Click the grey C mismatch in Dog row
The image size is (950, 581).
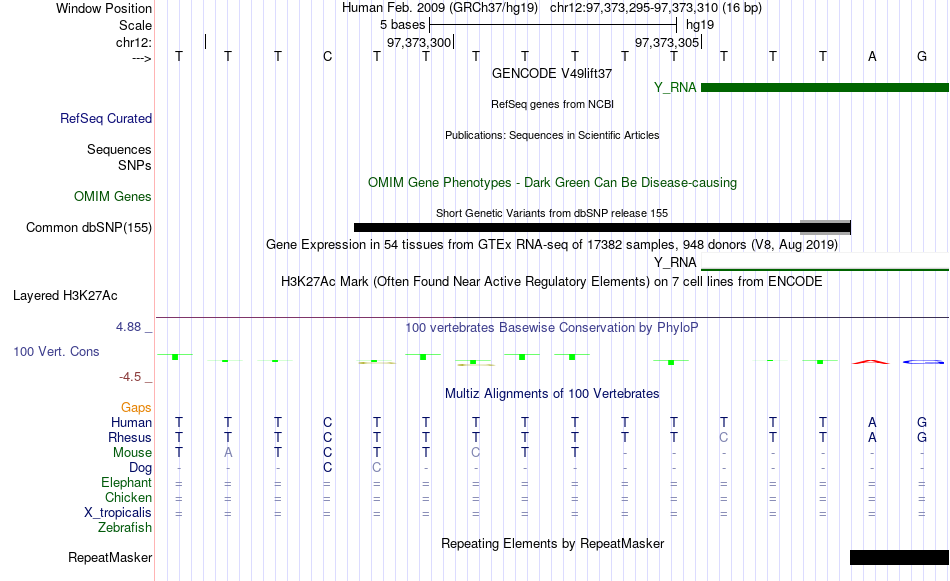tap(376, 468)
